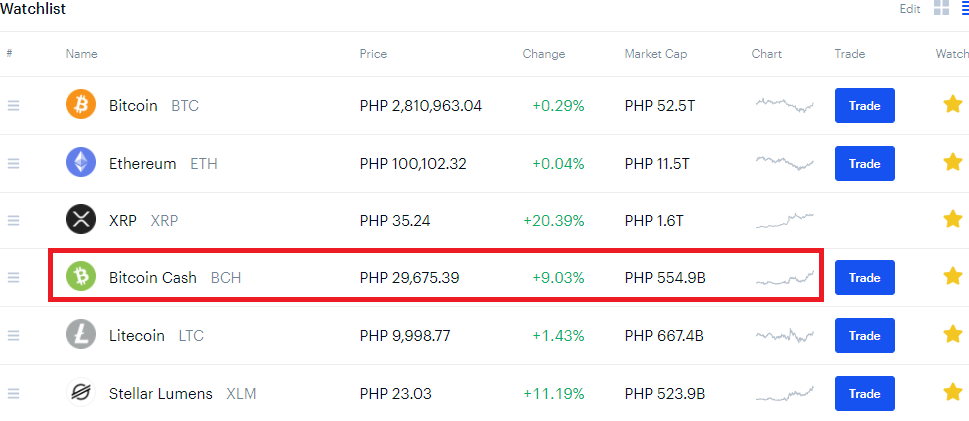Click the grey Litecoin logo icon
The height and width of the screenshot is (421, 969).
pyautogui.click(x=81, y=335)
